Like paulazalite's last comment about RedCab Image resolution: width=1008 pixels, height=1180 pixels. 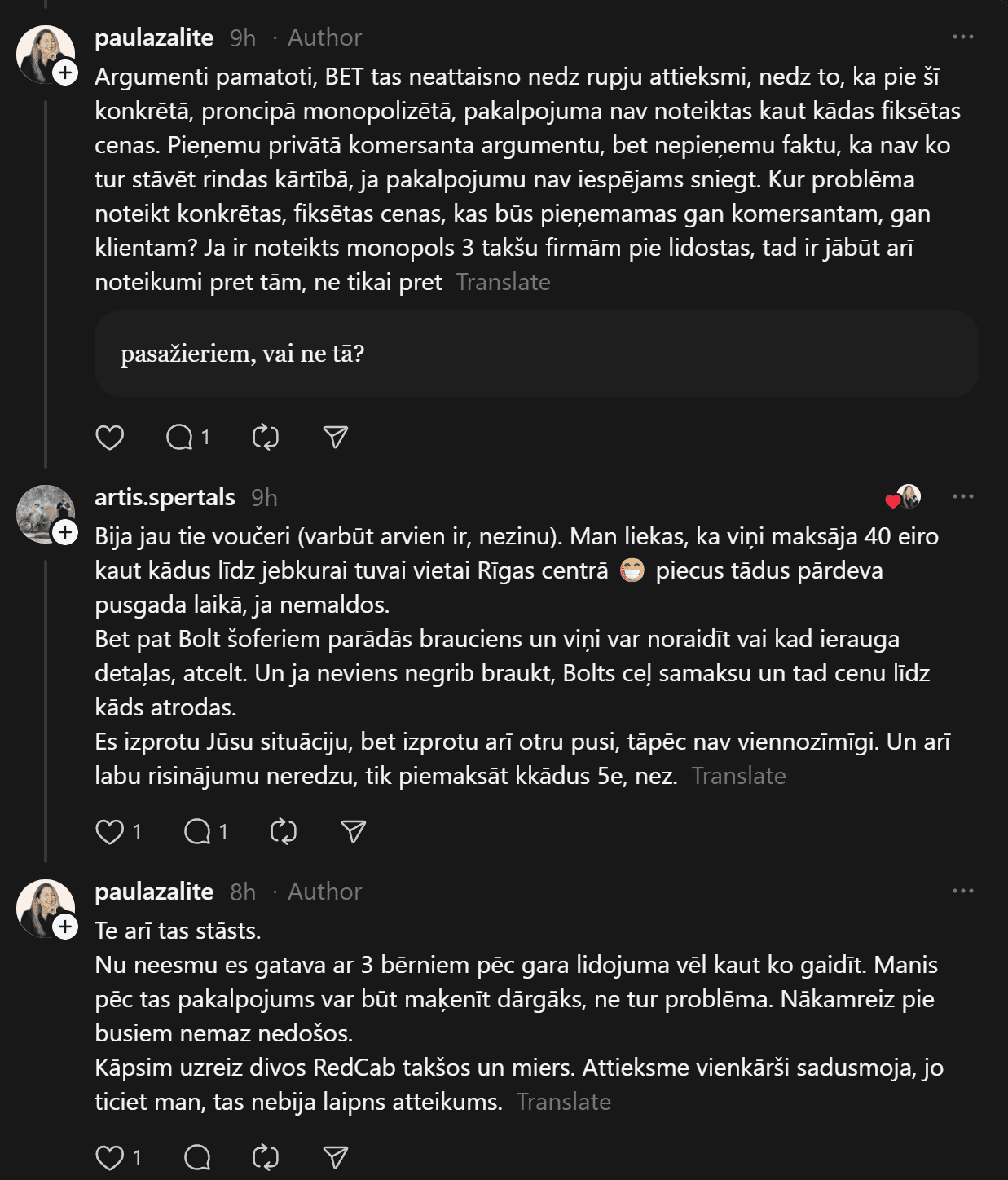110,1157
